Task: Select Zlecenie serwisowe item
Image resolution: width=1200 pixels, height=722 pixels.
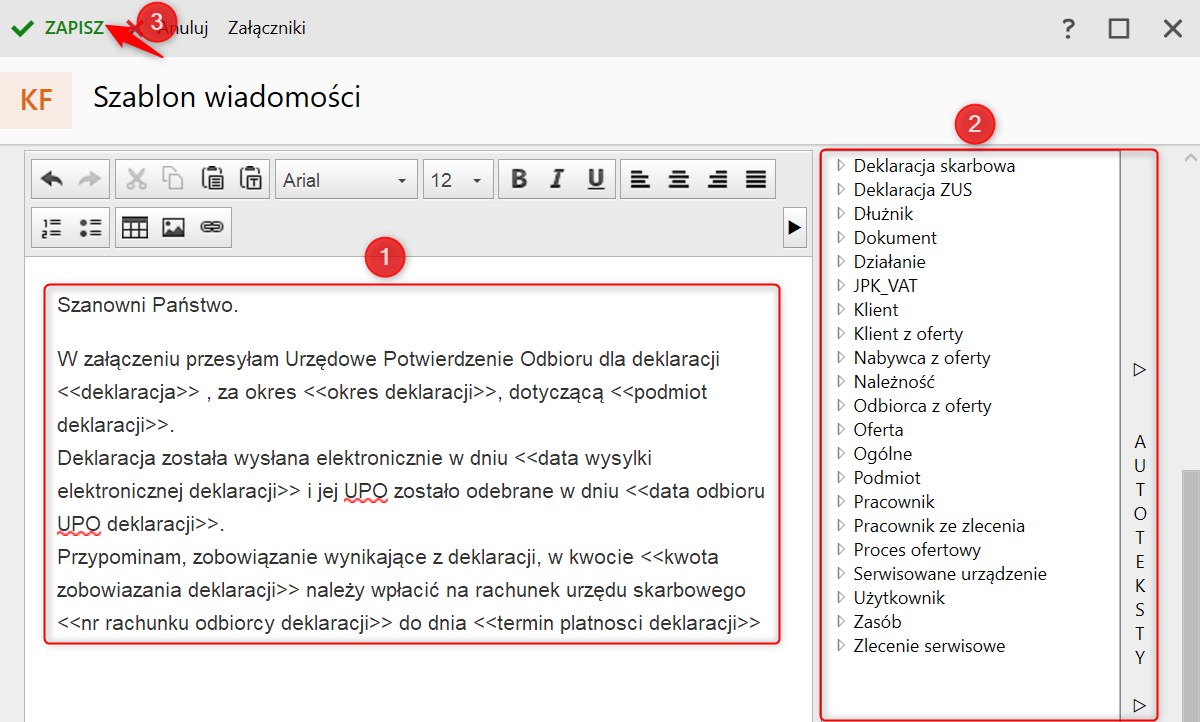Action: click(x=929, y=646)
